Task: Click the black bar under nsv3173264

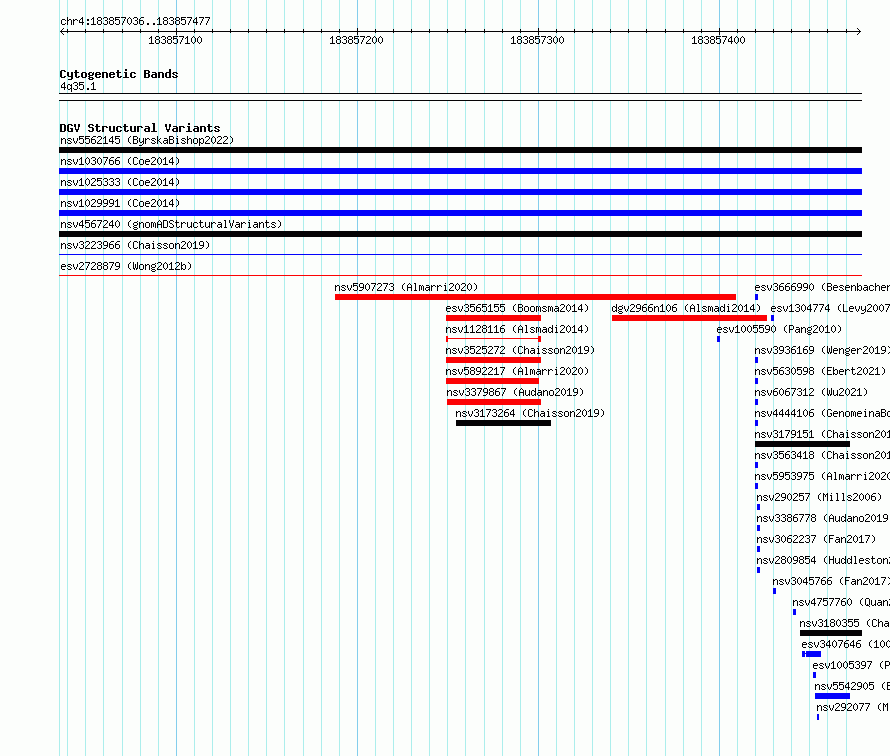Action: click(x=503, y=423)
